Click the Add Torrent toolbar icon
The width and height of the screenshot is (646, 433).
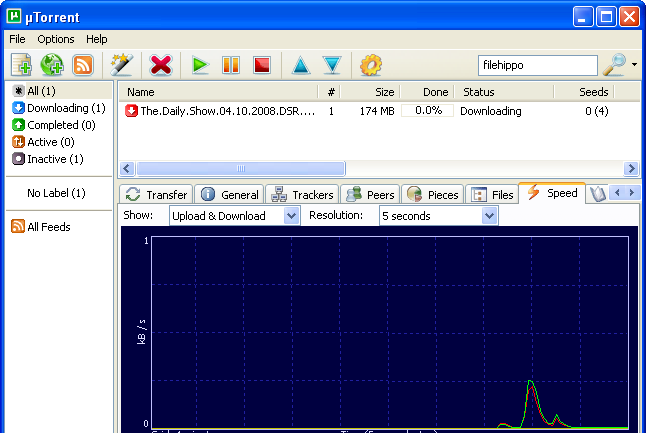[x=21, y=65]
